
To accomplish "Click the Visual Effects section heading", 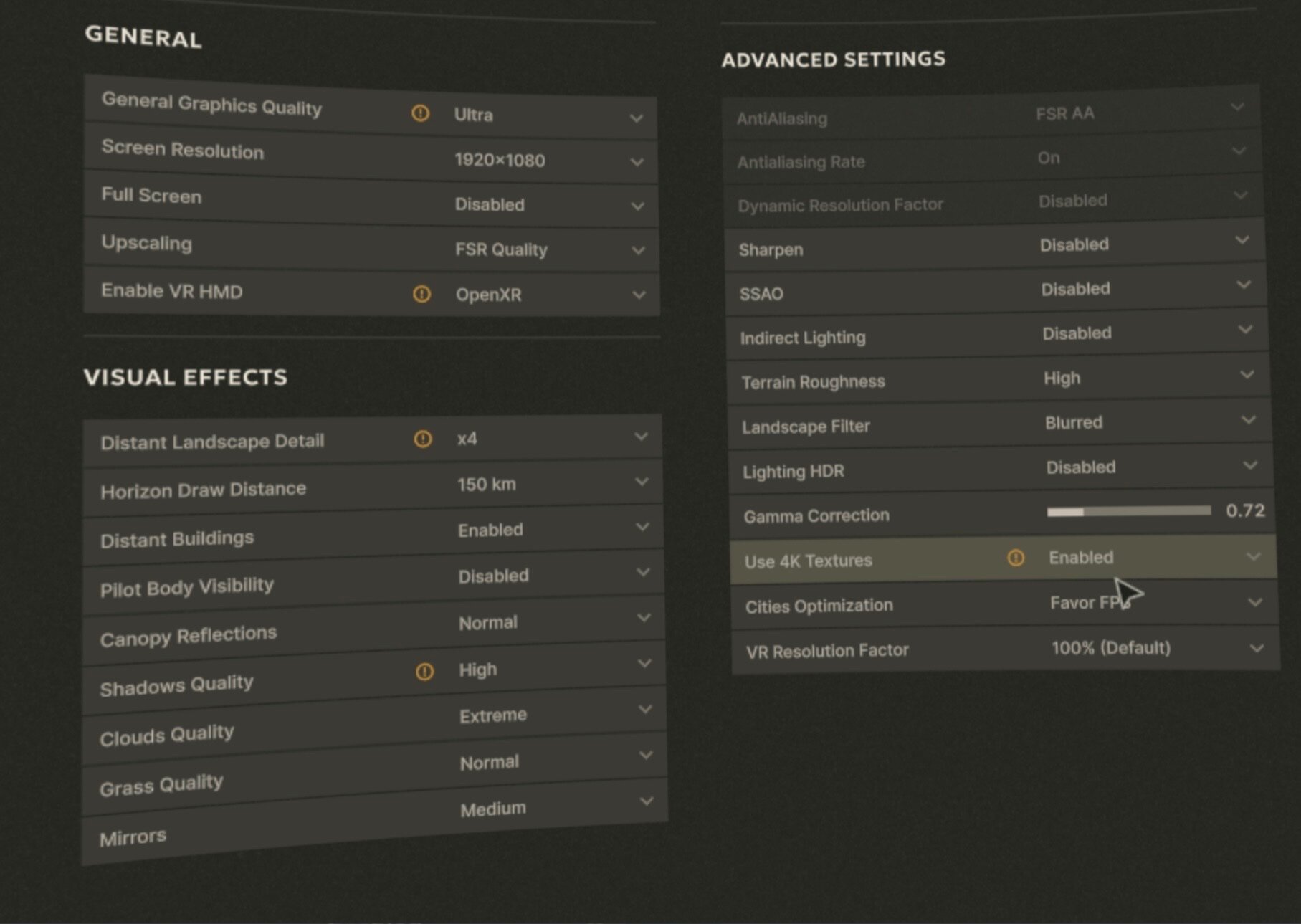I will point(185,377).
